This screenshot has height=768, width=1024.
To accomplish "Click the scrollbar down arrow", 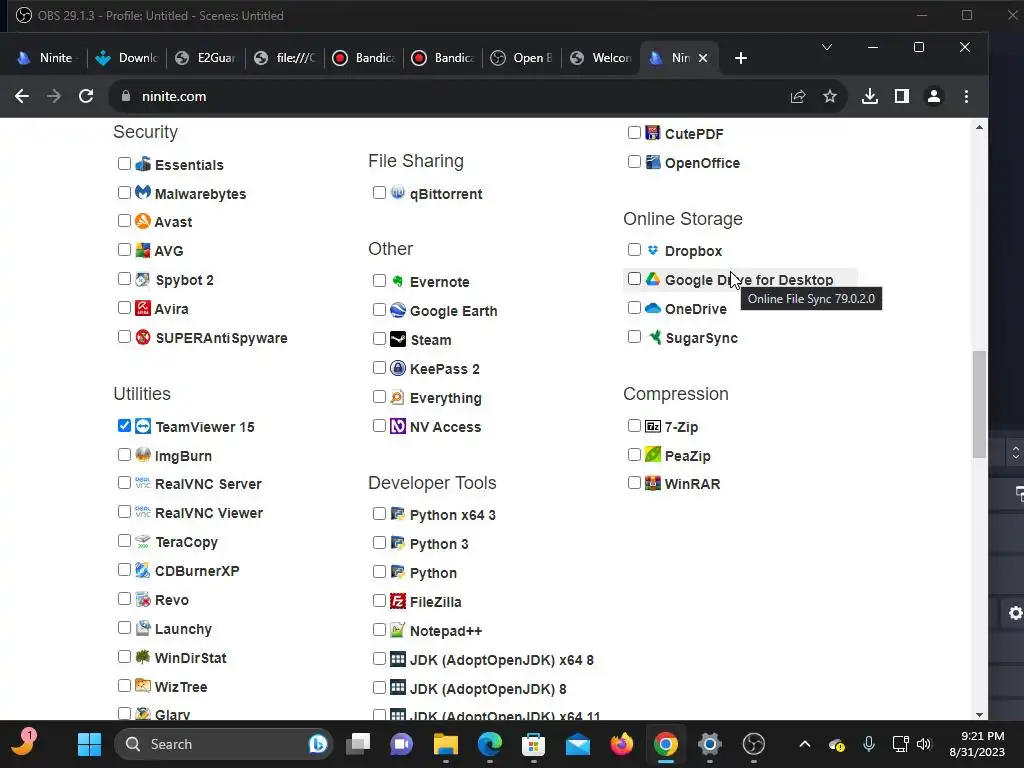I will (979, 714).
